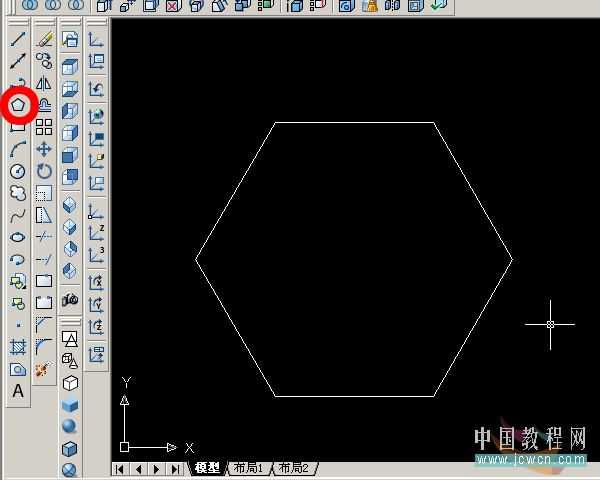Switch to the 布局2 tab

[294, 468]
